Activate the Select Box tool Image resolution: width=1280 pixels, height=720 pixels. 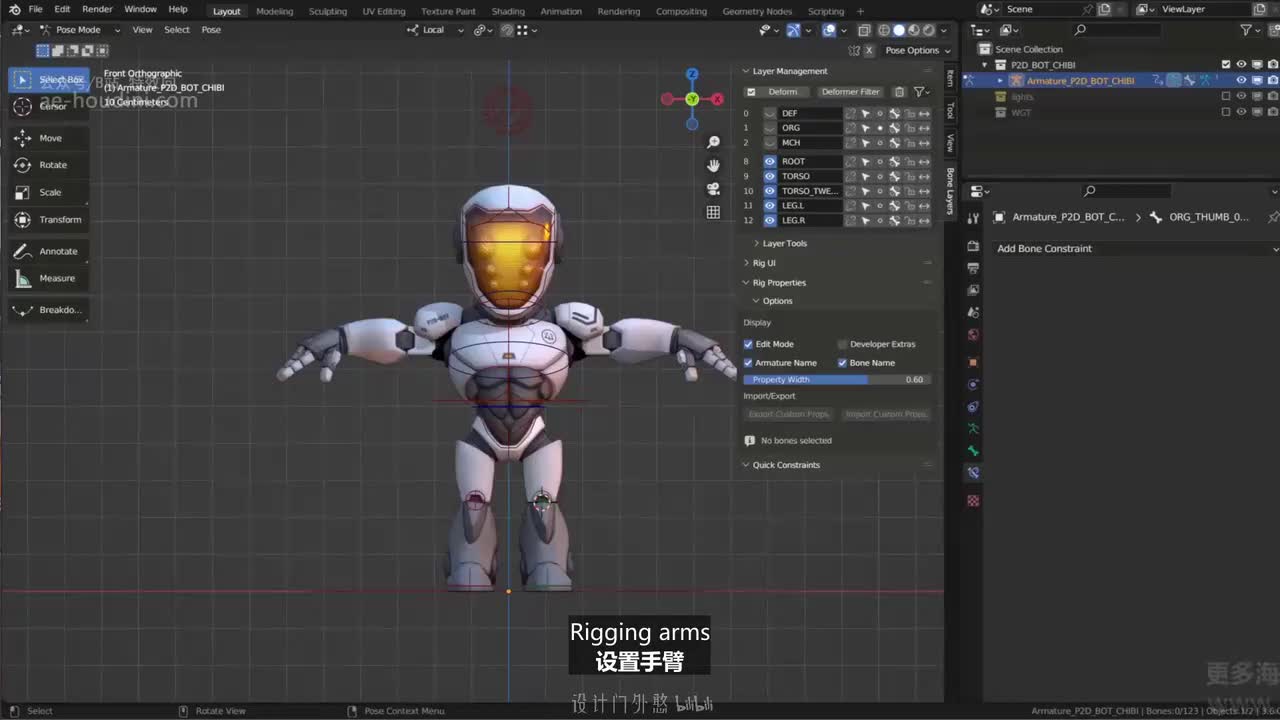pyautogui.click(x=48, y=79)
